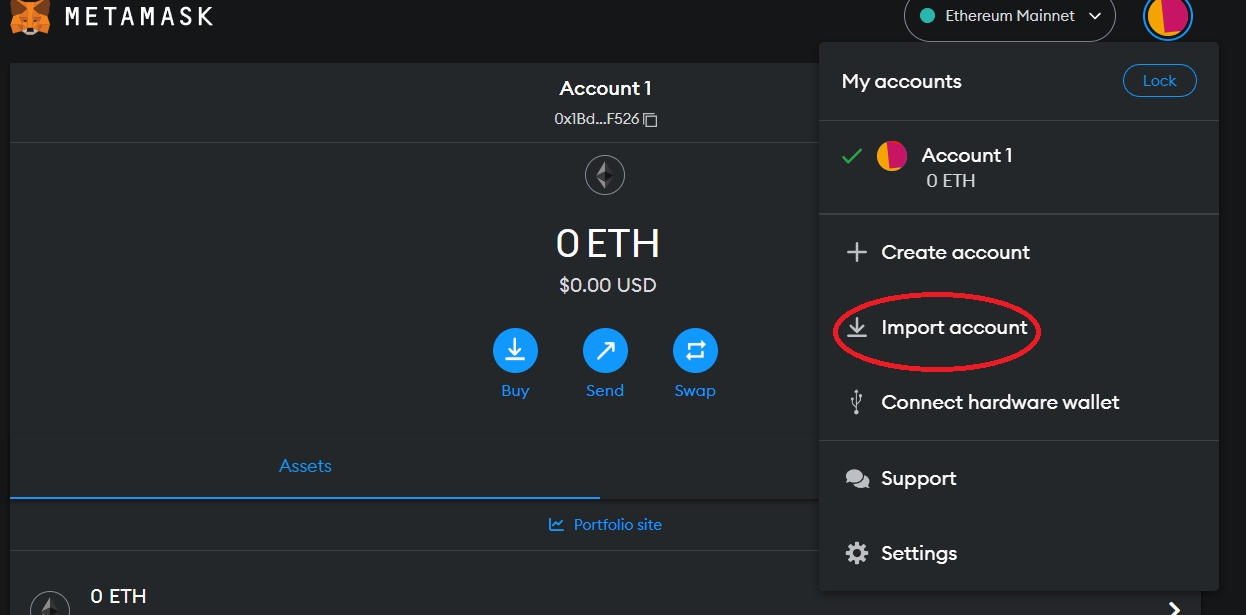Click the Ethereum token logo above balance
The image size is (1246, 615).
click(x=605, y=176)
